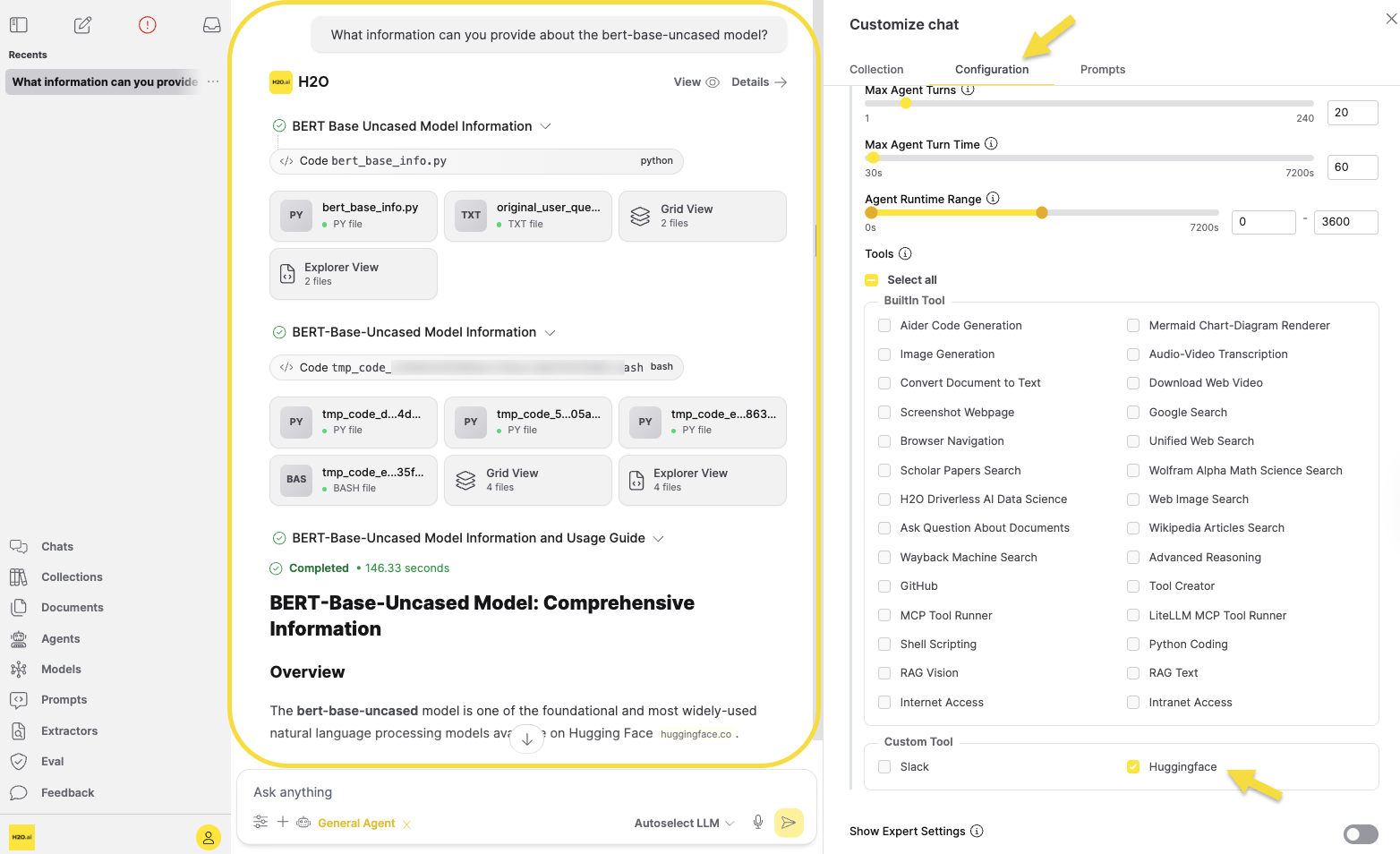This screenshot has height=854, width=1400.
Task: Expand BERT-Base-Uncased Model Information and Usage Guide
Action: pyautogui.click(x=658, y=538)
